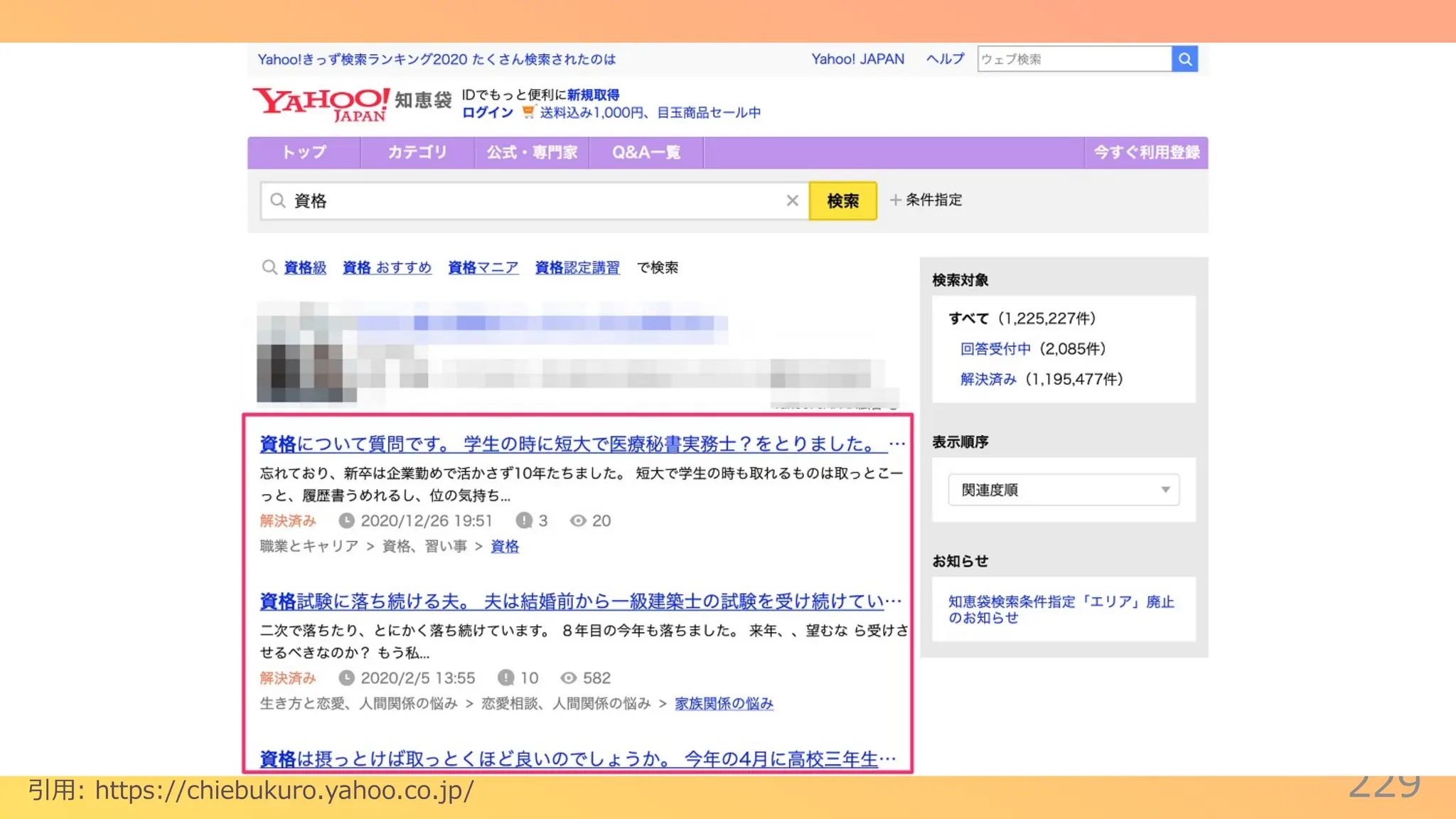The height and width of the screenshot is (819, 1456).
Task: Click the ログイン link
Action: [488, 112]
